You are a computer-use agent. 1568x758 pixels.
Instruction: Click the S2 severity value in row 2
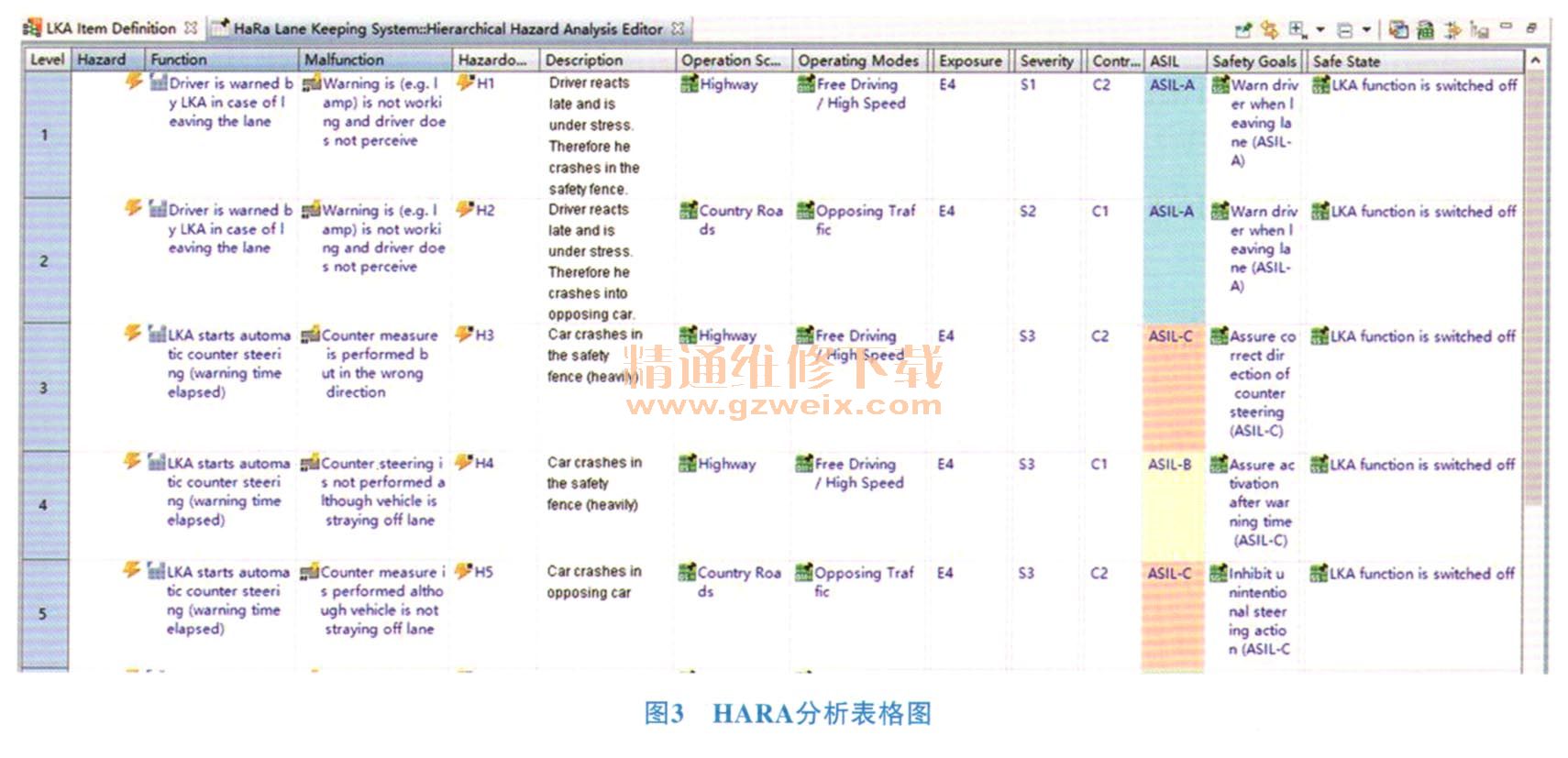1028,211
